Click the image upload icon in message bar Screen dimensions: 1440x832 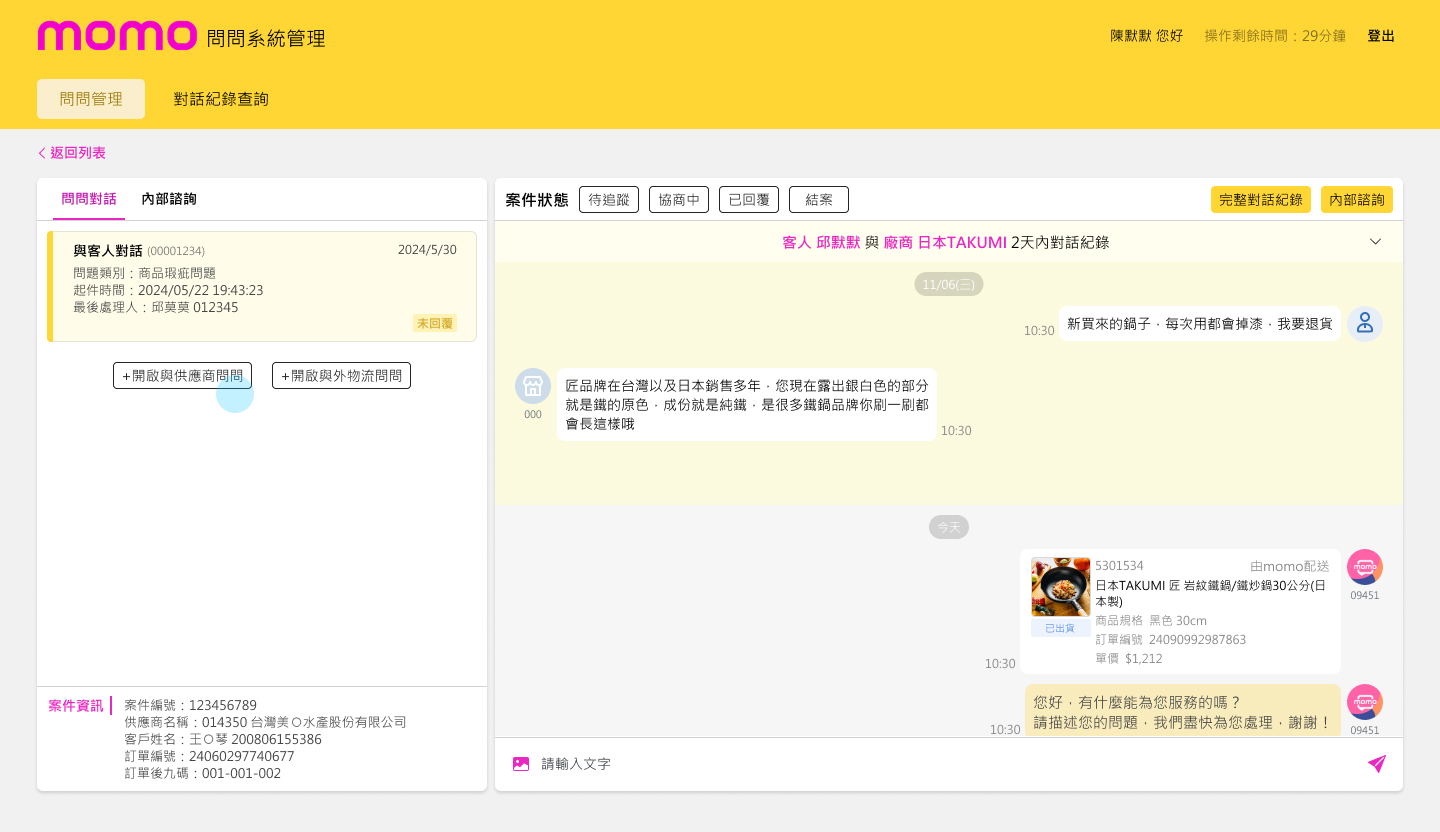(521, 764)
